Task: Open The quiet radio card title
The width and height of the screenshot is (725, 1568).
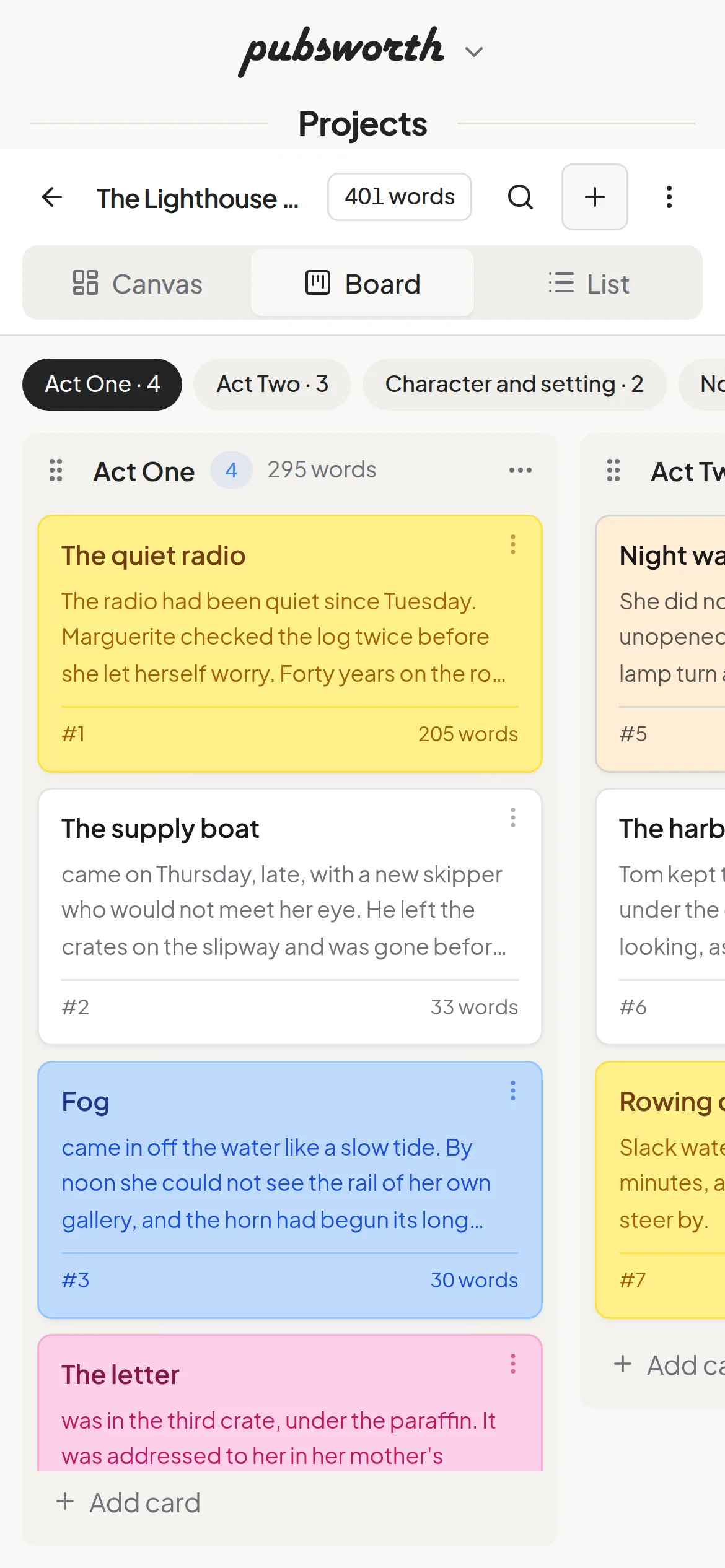Action: (154, 556)
